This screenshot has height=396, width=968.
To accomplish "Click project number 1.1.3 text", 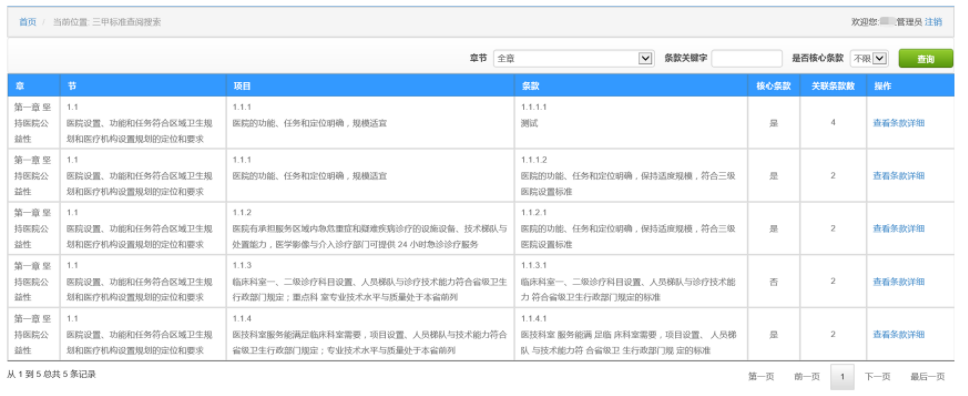I will point(242,266).
